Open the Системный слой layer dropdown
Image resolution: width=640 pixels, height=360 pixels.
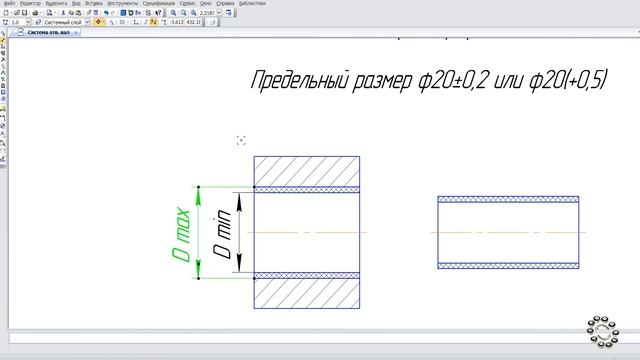pos(87,22)
